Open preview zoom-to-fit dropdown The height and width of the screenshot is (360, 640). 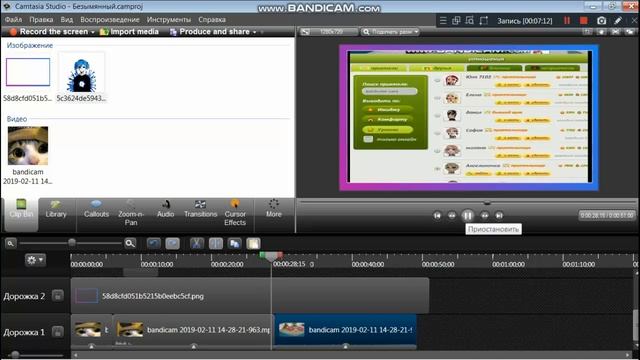pos(390,32)
